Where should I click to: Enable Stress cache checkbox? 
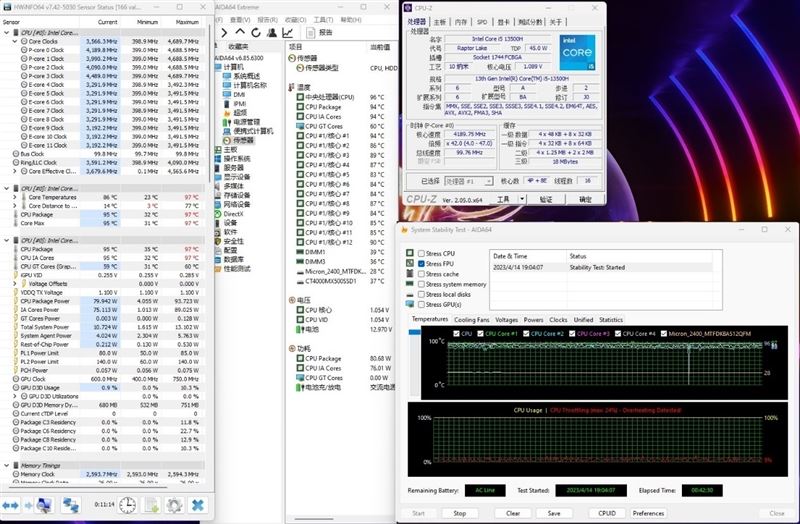[x=421, y=274]
